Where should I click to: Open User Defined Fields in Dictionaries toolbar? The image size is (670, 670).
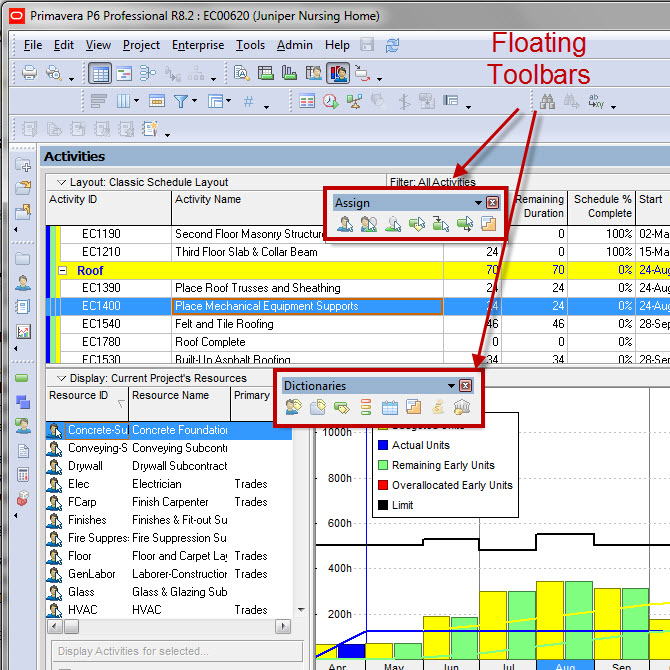coord(366,407)
